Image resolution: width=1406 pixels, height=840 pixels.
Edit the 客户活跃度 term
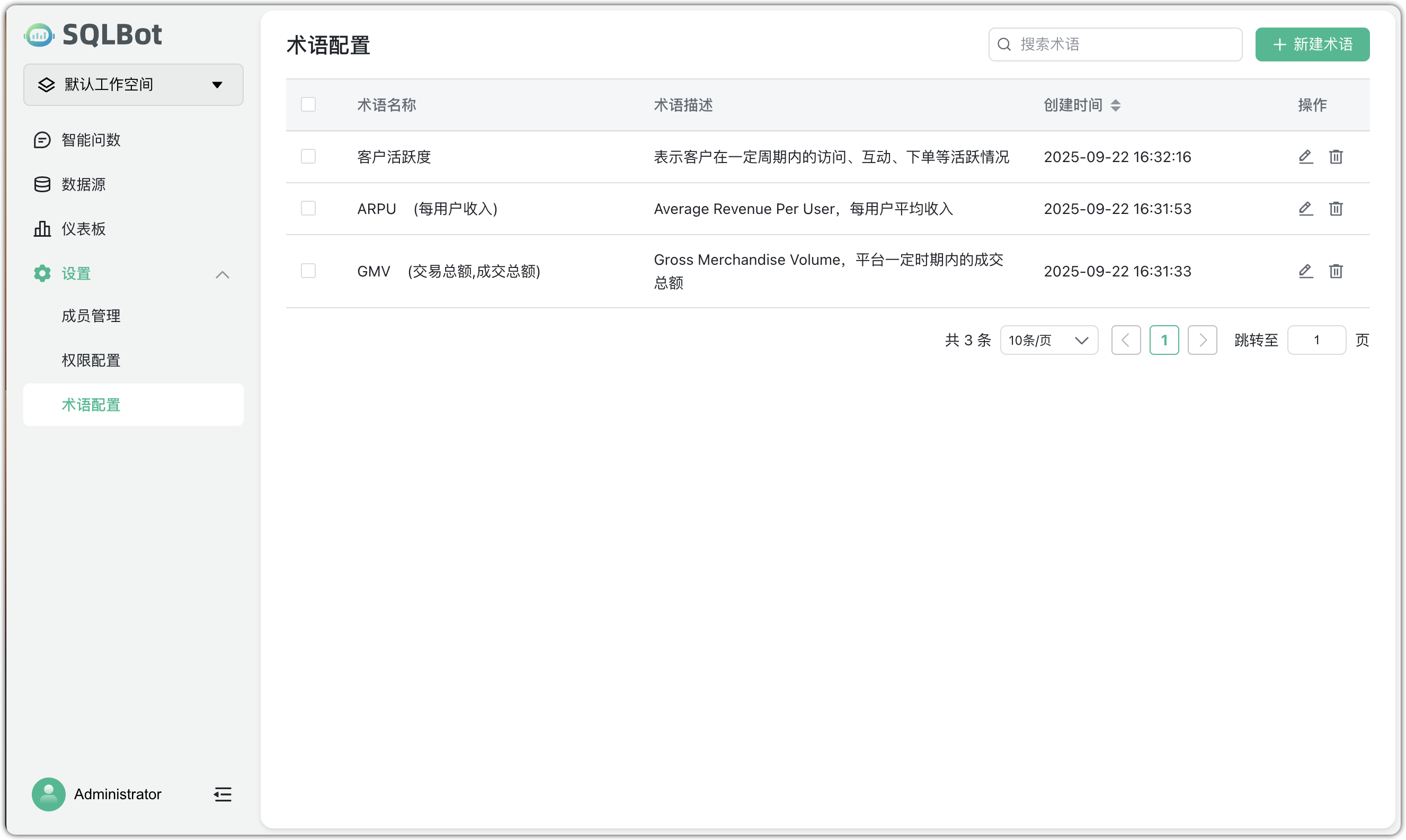[x=1306, y=156]
